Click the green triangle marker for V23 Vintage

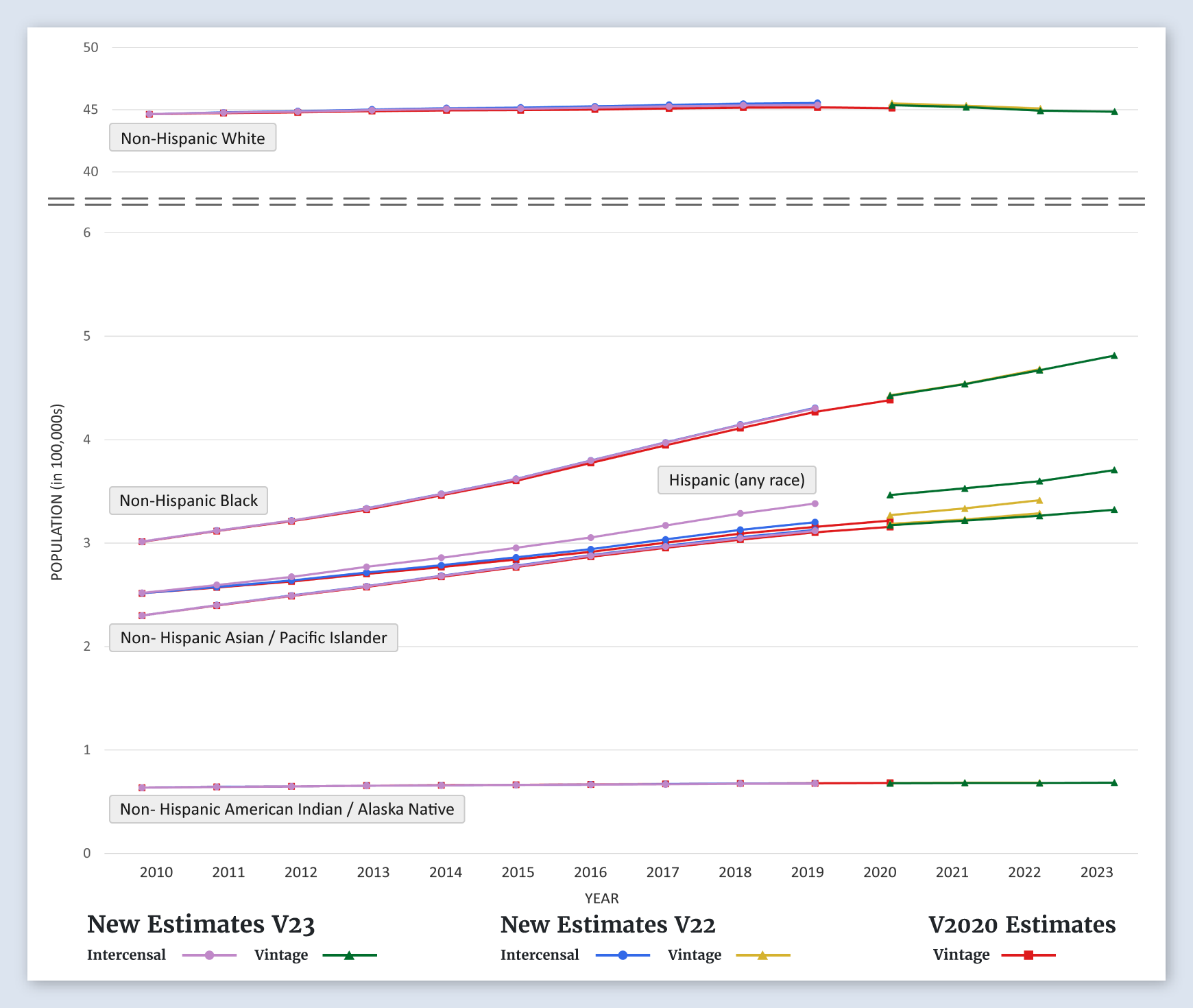point(349,955)
